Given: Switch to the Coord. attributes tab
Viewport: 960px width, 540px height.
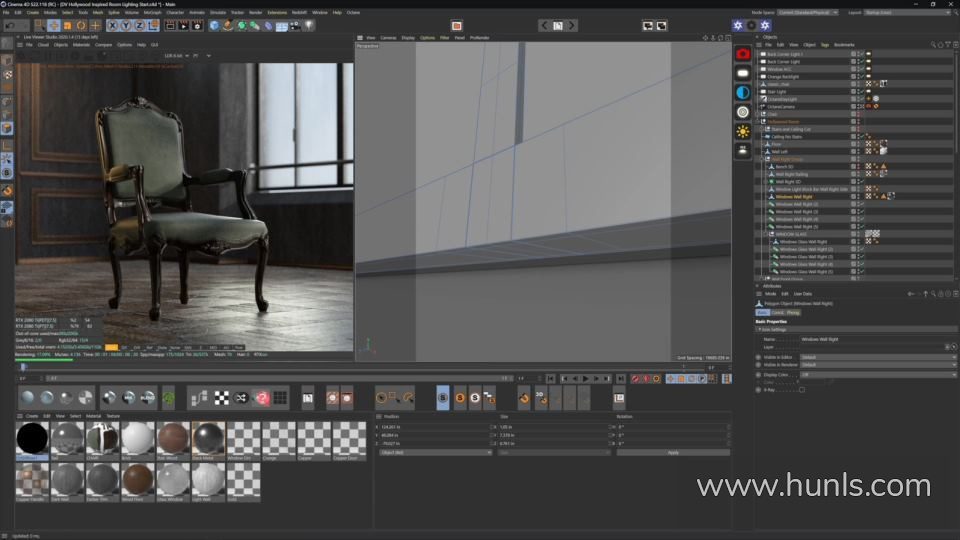Looking at the screenshot, I should tap(777, 312).
